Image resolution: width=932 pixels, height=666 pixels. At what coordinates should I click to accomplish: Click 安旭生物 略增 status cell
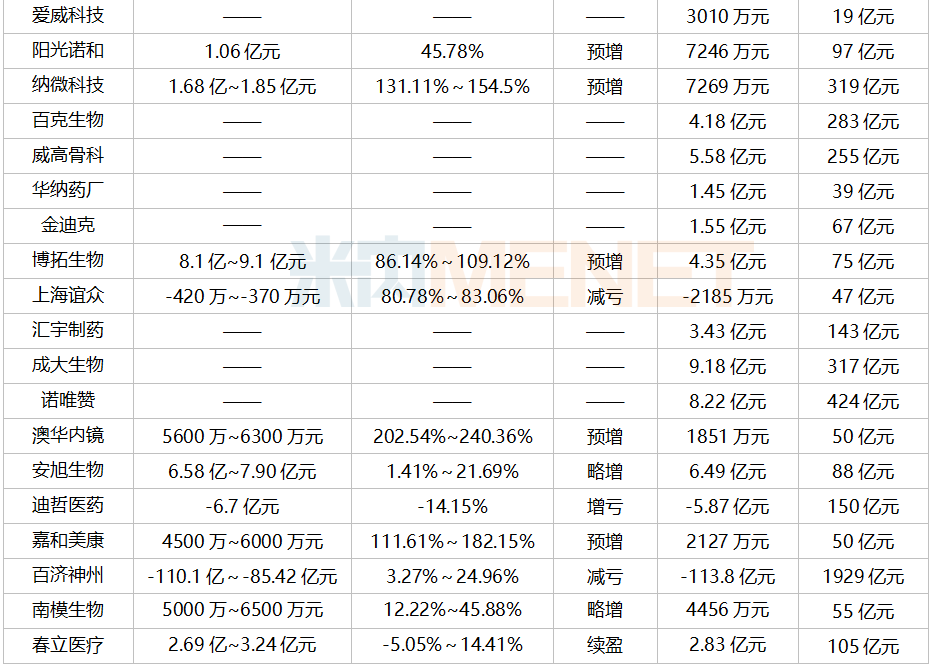(604, 472)
